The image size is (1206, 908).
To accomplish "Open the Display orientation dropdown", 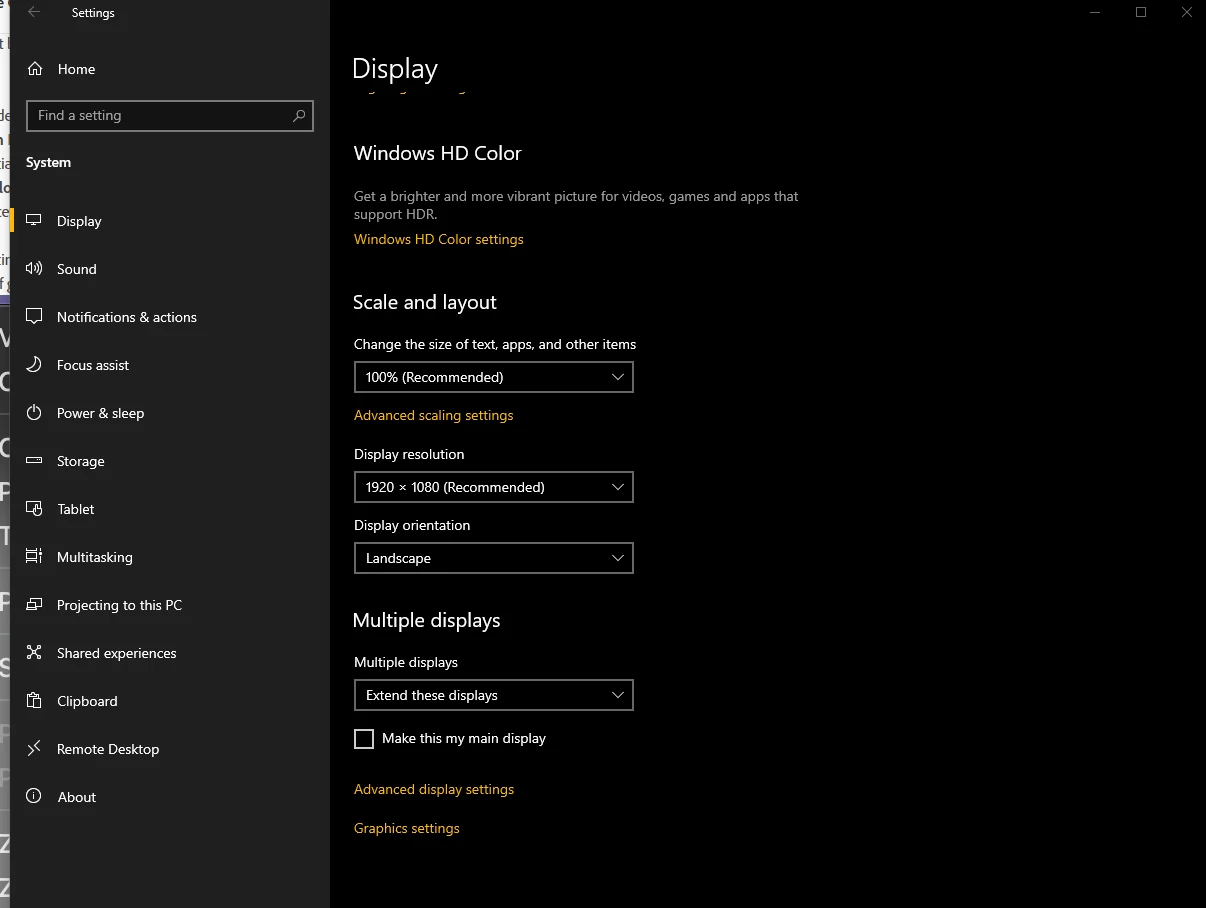I will (x=494, y=558).
